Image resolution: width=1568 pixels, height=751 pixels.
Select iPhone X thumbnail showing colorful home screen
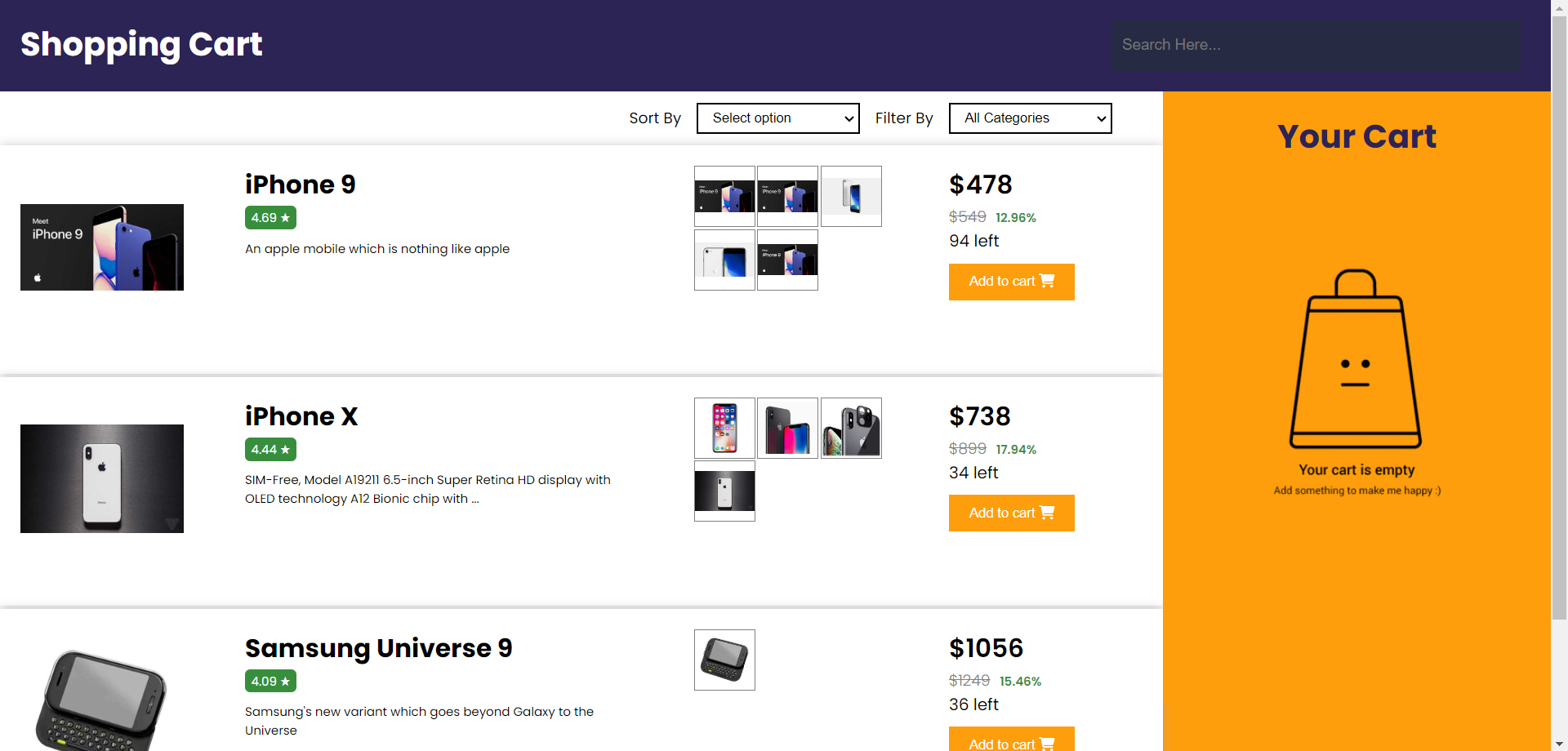(724, 428)
